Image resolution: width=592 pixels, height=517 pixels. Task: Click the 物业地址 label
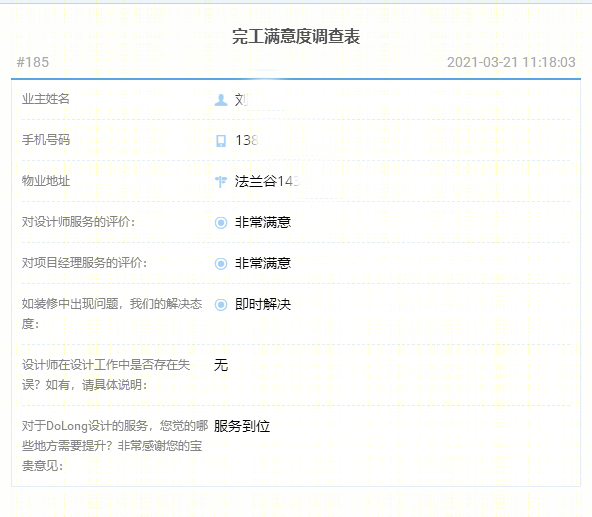pyautogui.click(x=46, y=181)
